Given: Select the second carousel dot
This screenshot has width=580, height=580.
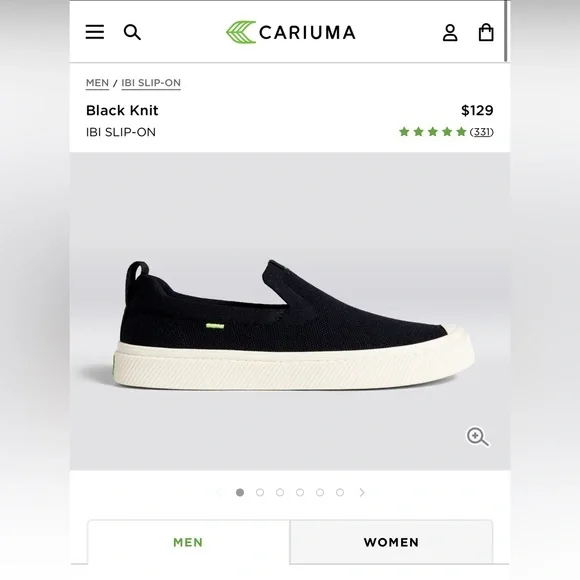Looking at the screenshot, I should [260, 492].
